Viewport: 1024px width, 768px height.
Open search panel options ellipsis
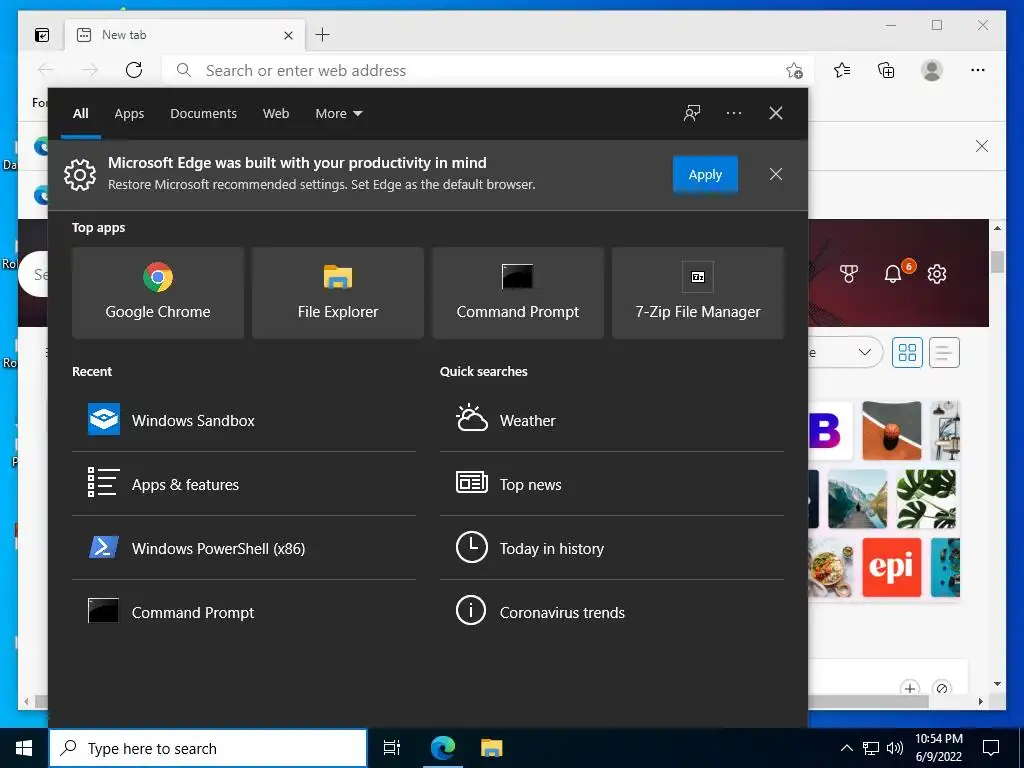733,113
